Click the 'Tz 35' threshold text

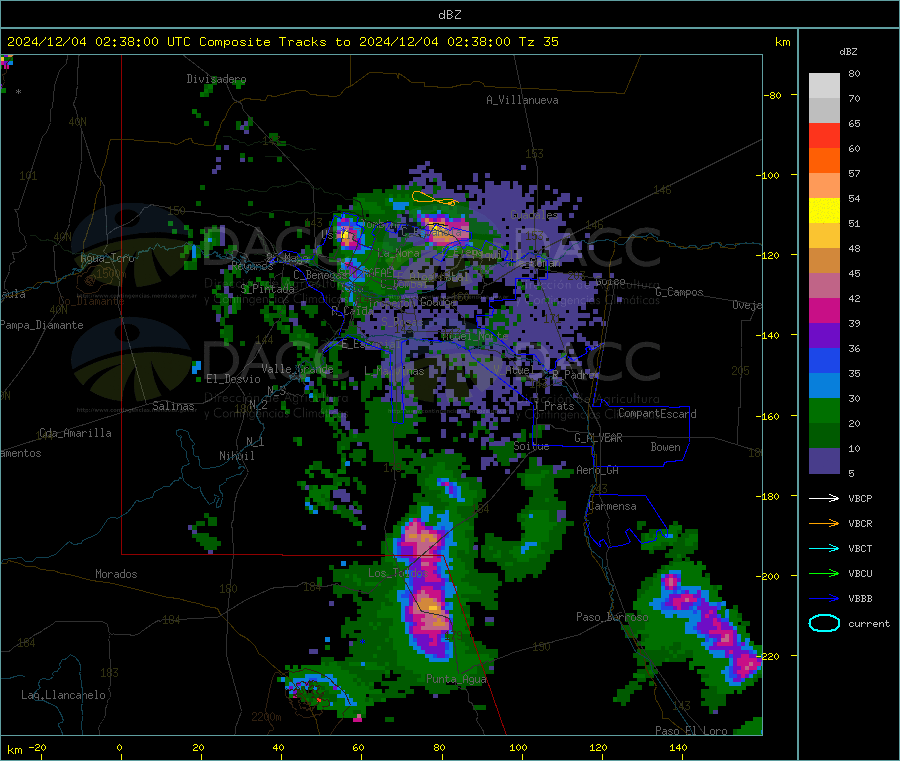click(x=538, y=42)
